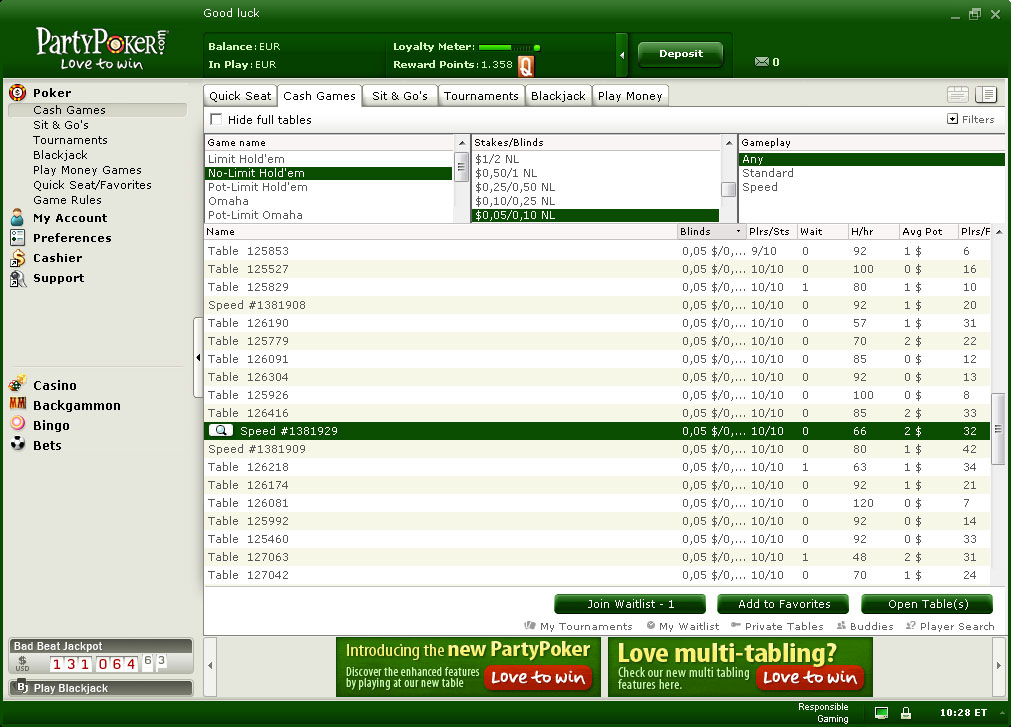This screenshot has width=1011, height=727.
Task: Click the Bets soccer ball icon
Action: [x=17, y=443]
